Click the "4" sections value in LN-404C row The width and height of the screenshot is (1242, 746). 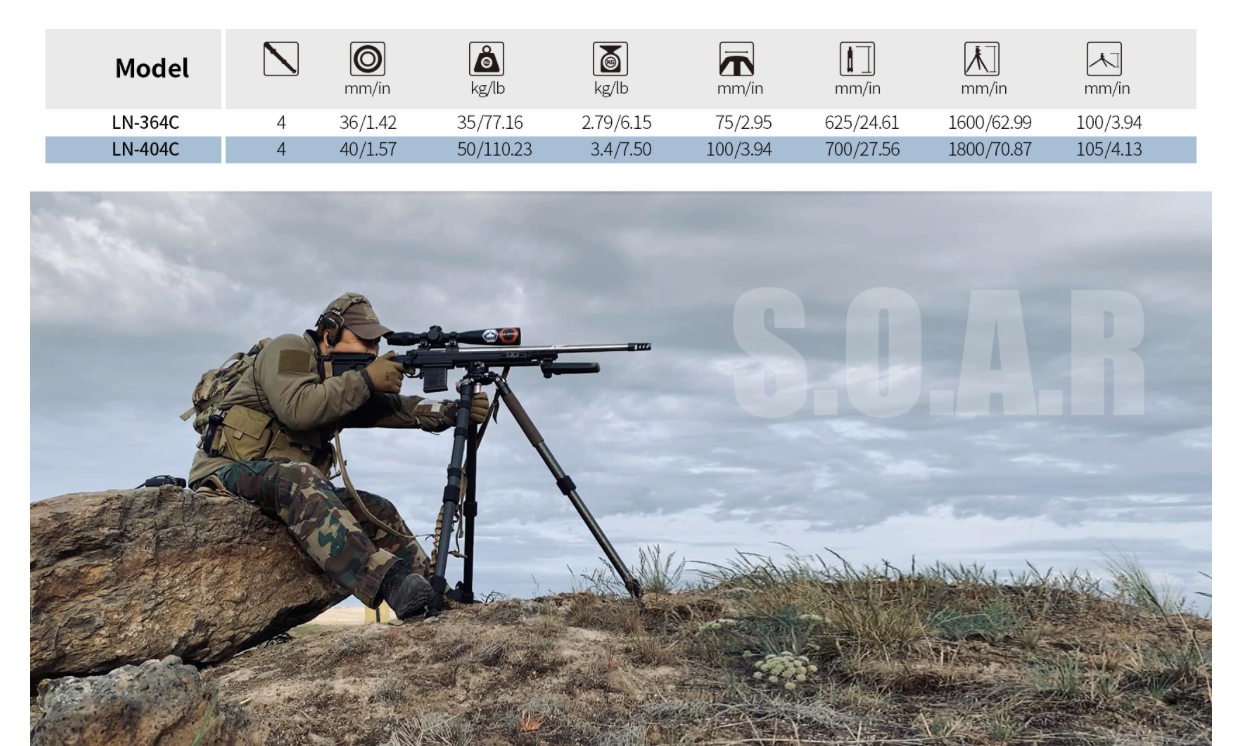coord(281,150)
